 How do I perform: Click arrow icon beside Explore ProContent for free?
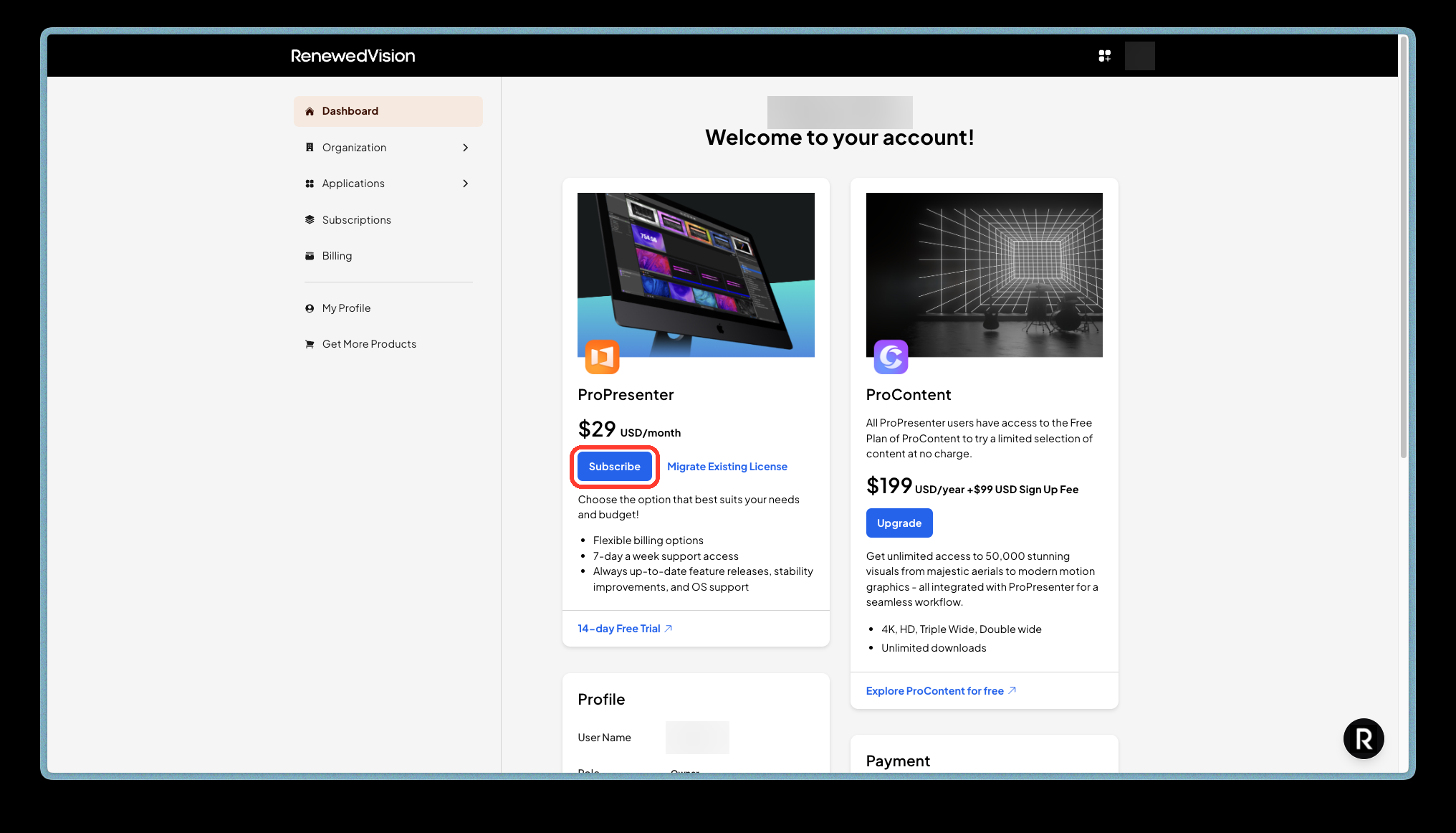pos(1012,690)
